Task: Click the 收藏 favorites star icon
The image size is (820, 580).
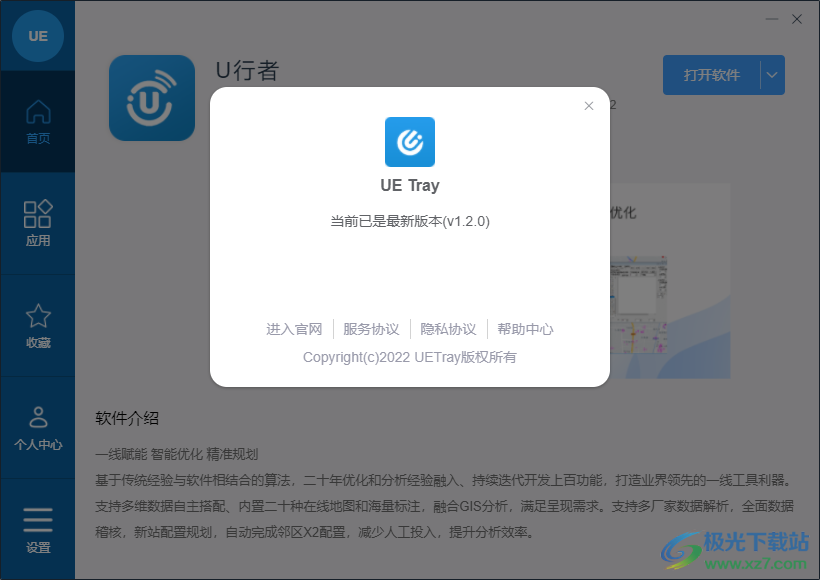Action: coord(38,318)
